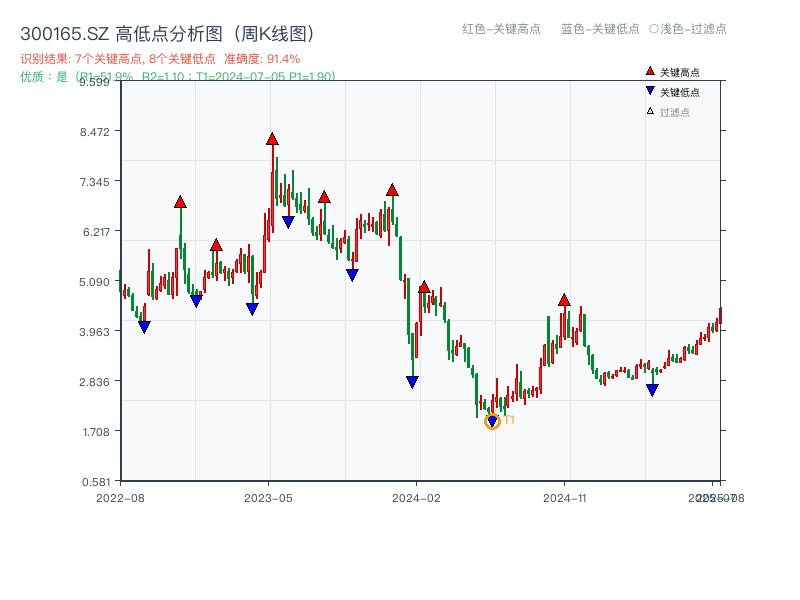Screen dimensions: 800x600
Task: Click the blue triangle marker below 2022-08 lows
Action: (144, 326)
